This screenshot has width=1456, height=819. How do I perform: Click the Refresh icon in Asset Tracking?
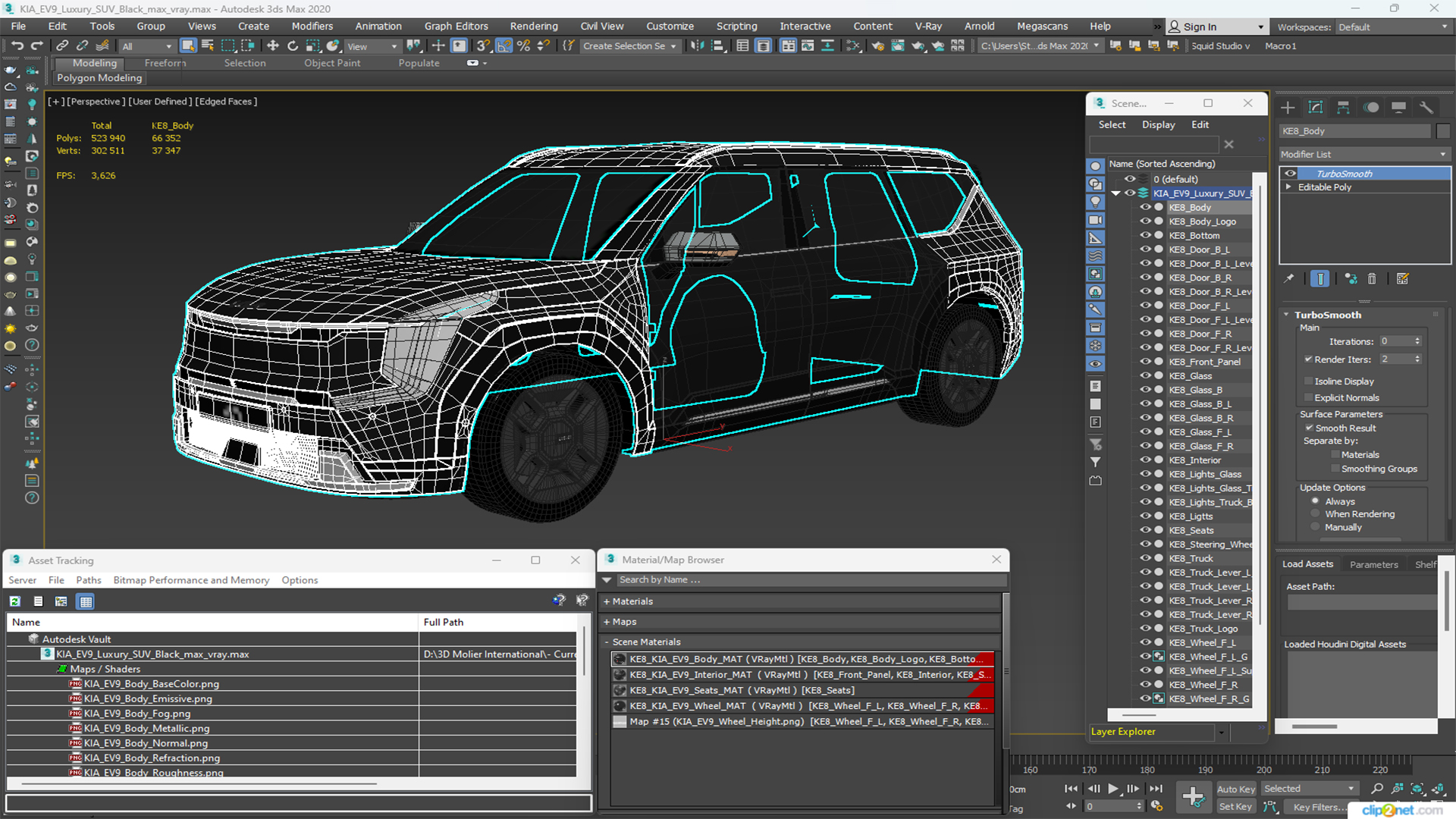pyautogui.click(x=14, y=601)
